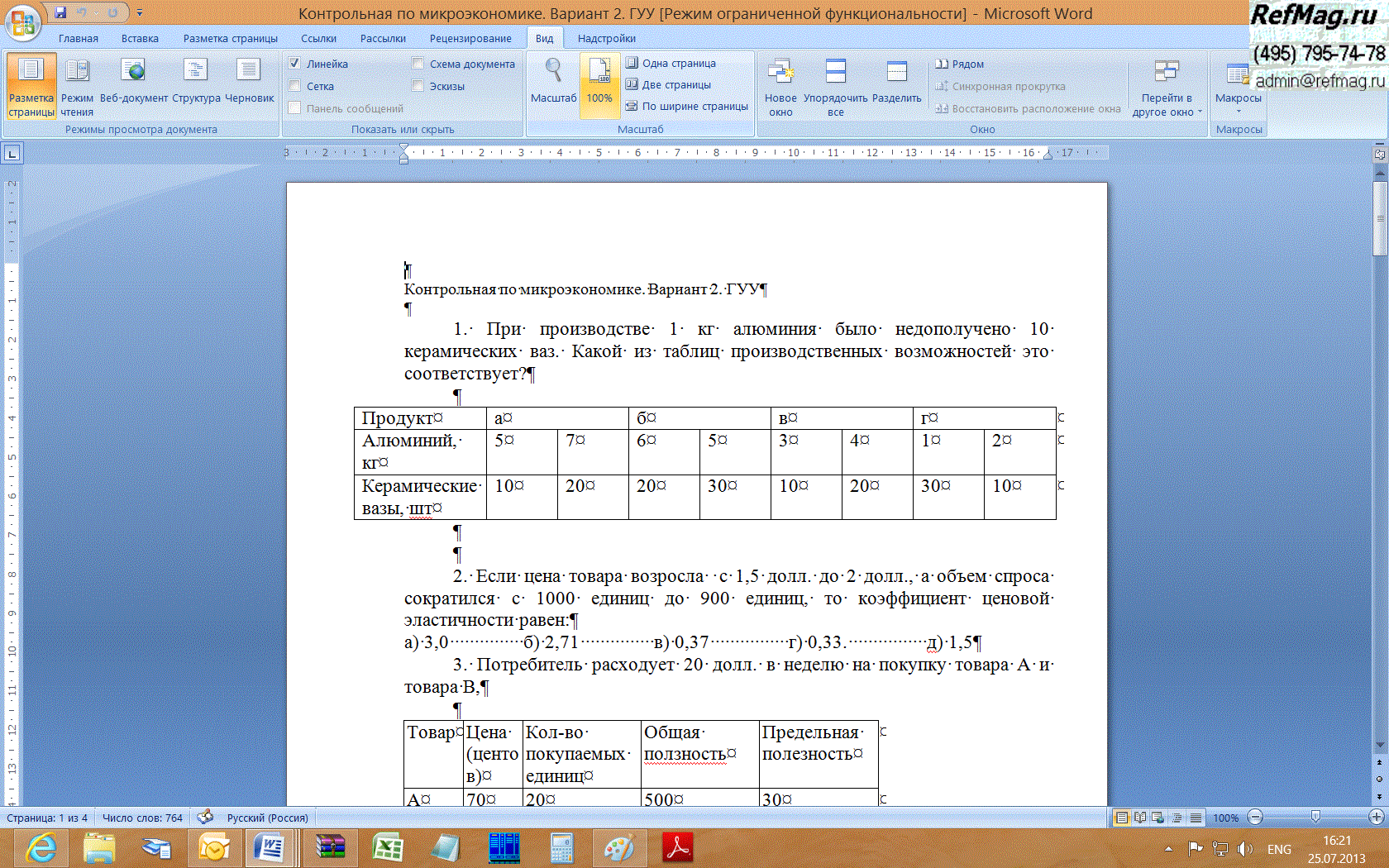Open a new window with Новое окно
Screen dimensions: 1389x868
780,87
